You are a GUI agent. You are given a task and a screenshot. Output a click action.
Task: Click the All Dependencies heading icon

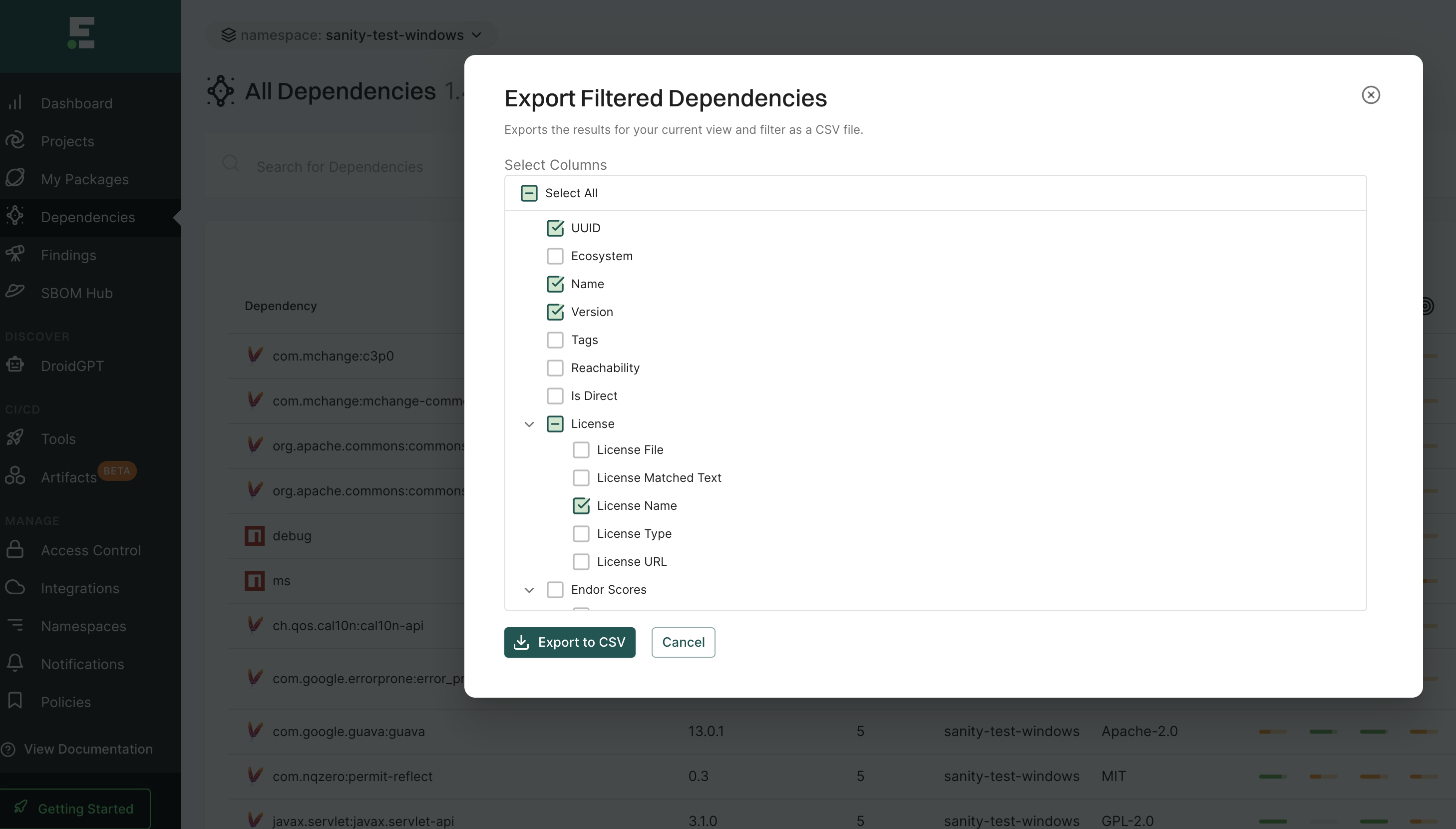[x=221, y=91]
